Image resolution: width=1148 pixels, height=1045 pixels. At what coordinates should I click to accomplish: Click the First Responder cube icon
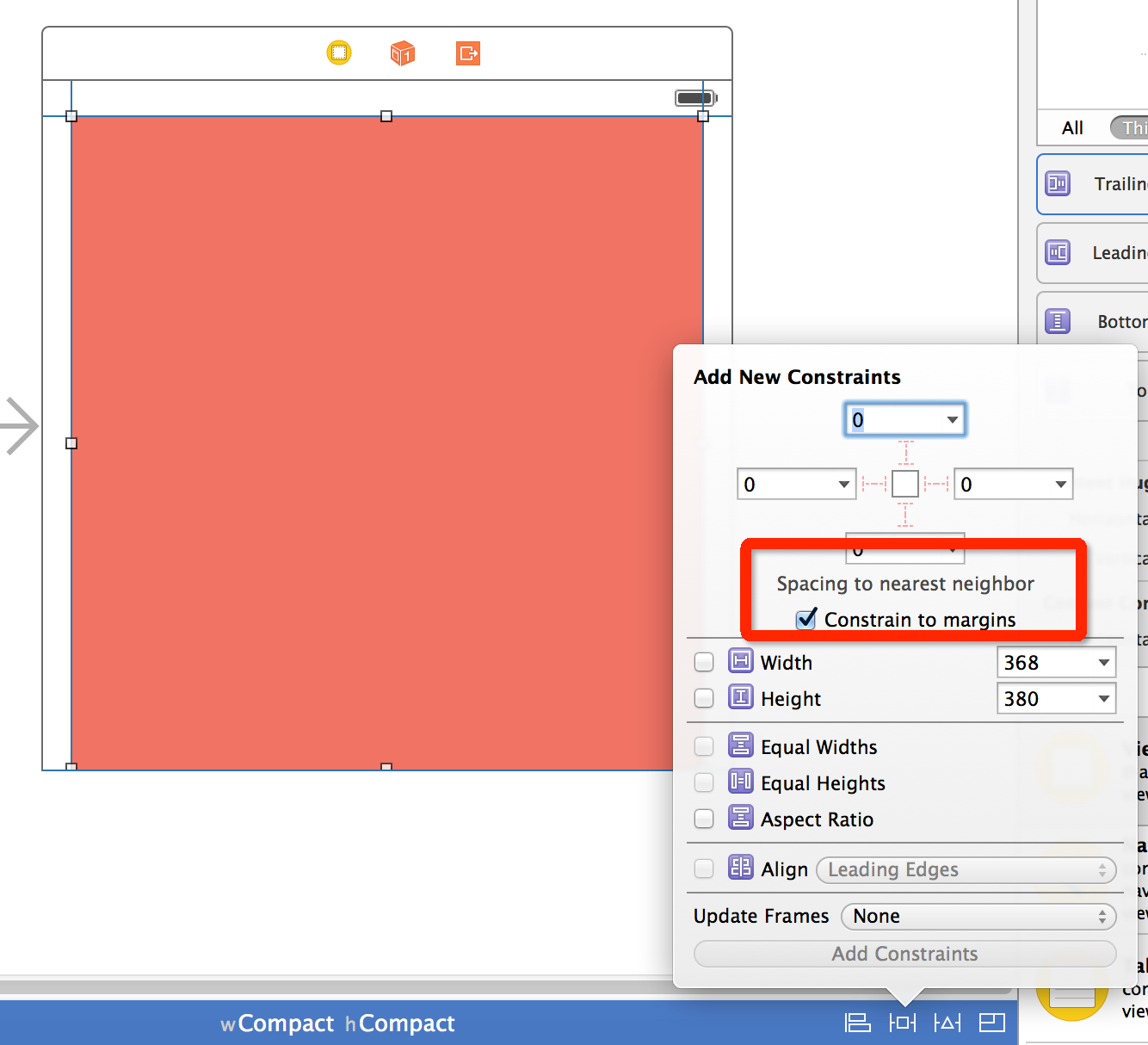(402, 53)
